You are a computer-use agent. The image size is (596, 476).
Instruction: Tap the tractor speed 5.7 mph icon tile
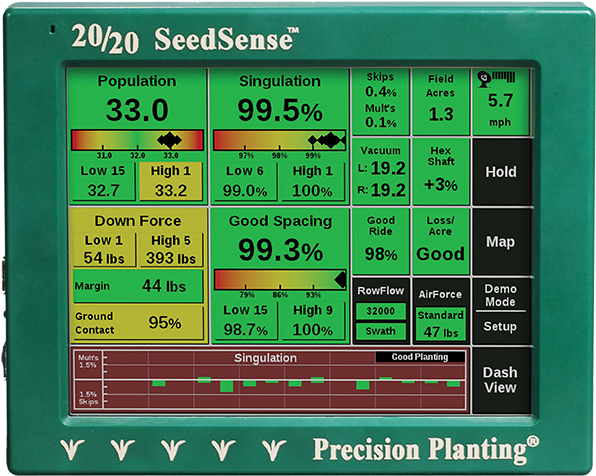[500, 102]
